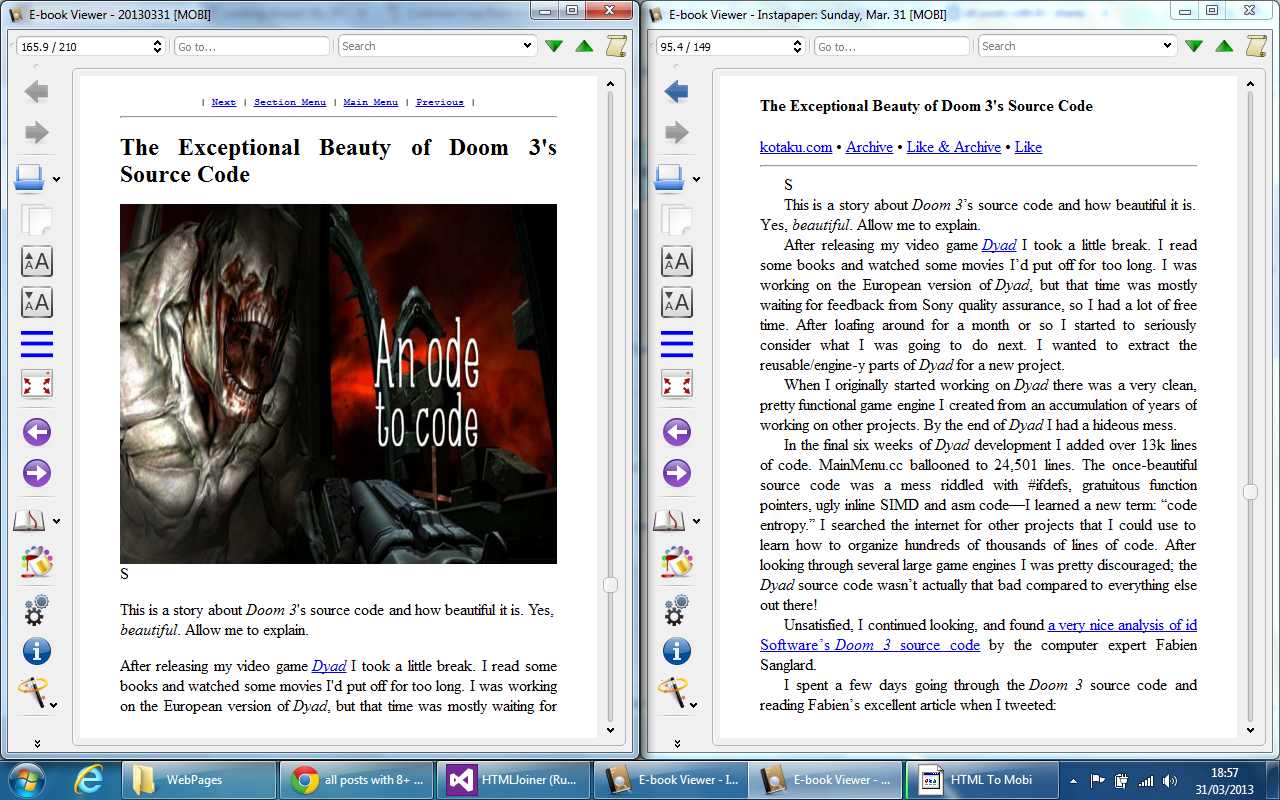The height and width of the screenshot is (800, 1280).
Task: Toggle Table of Contents in Instapaper viewer
Action: pyautogui.click(x=677, y=344)
